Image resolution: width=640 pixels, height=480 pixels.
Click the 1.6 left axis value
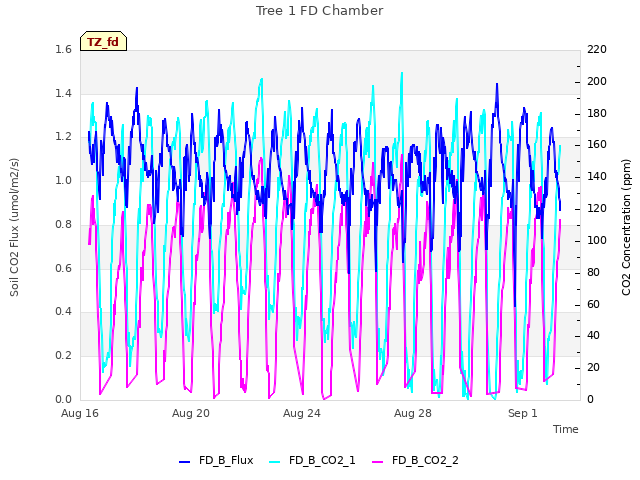coord(64,49)
